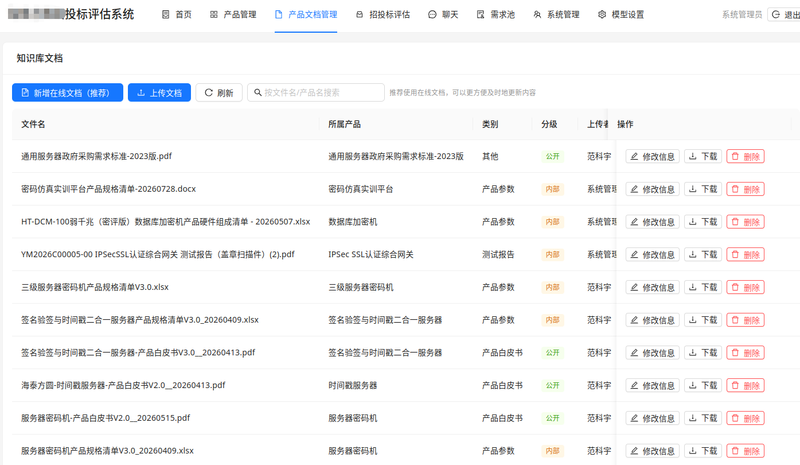Edit info for 通用服务器政府采购需求标准-2023版.pdf
This screenshot has height=465, width=800.
(x=653, y=156)
